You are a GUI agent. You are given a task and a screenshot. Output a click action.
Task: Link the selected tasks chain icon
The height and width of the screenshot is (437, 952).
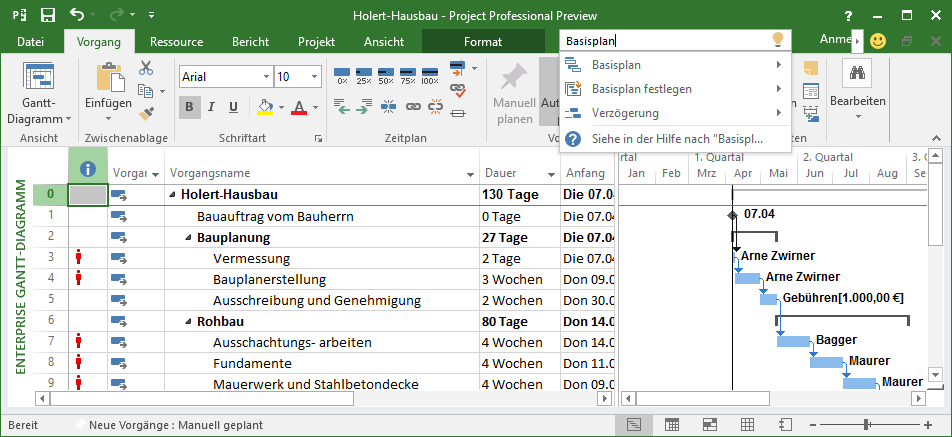[413, 107]
